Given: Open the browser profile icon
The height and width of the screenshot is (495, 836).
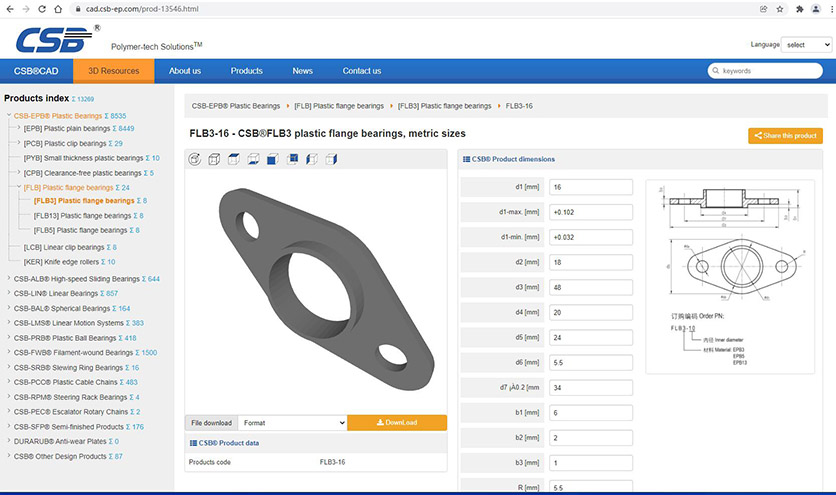Looking at the screenshot, I should coord(816,9).
